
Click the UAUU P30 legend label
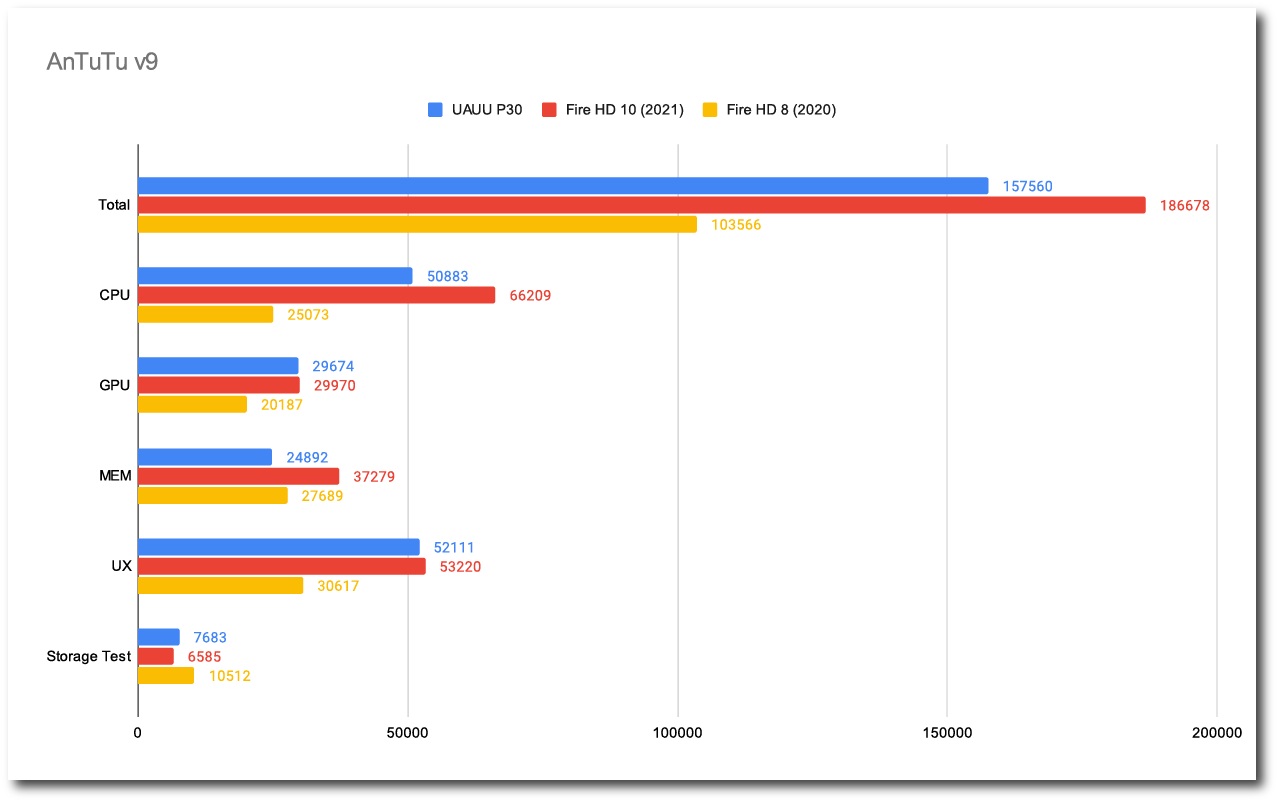(487, 110)
